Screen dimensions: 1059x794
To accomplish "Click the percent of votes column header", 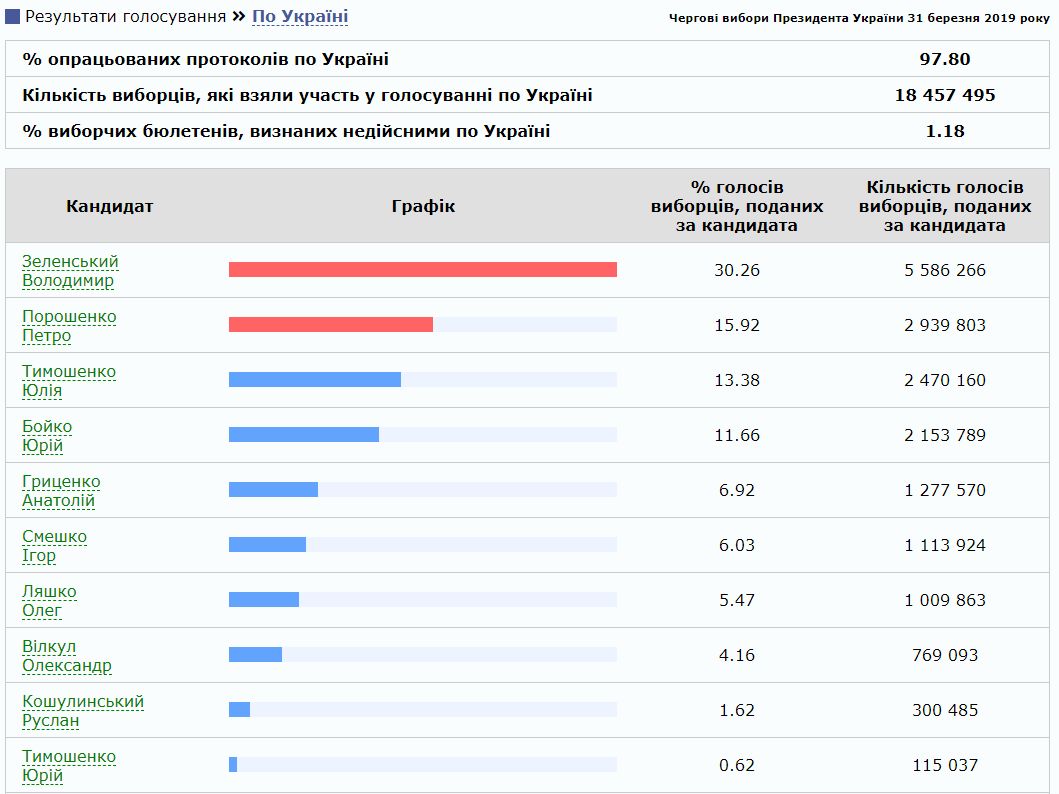I will pyautogui.click(x=737, y=206).
